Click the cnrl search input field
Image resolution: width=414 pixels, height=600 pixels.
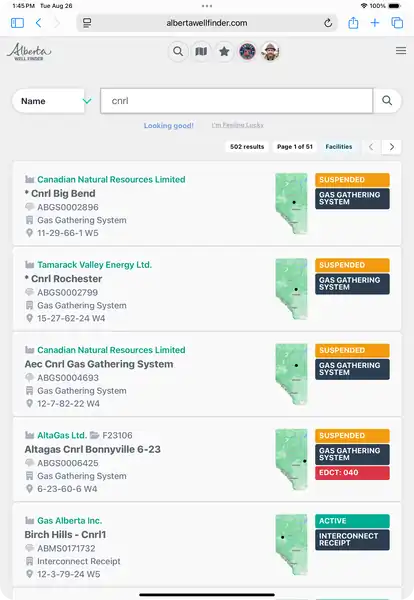(236, 101)
